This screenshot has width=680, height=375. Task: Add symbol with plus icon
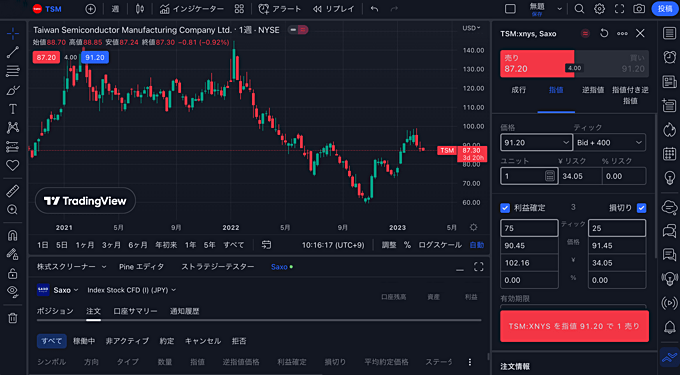pyautogui.click(x=90, y=9)
